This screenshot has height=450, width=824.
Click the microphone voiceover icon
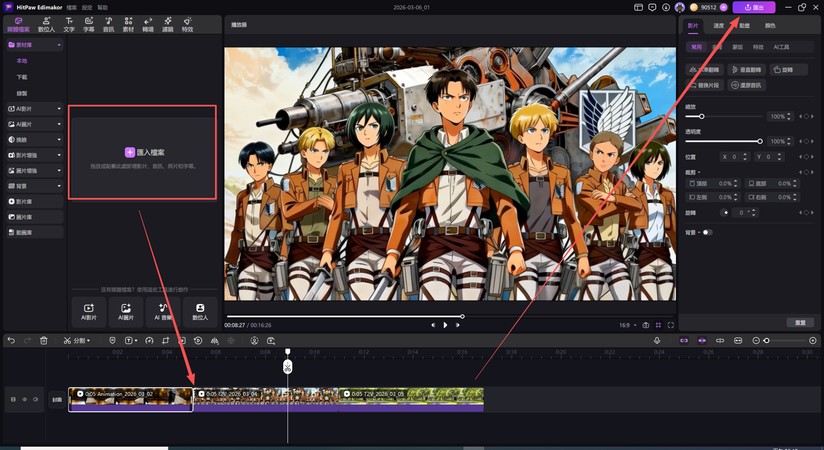657,340
